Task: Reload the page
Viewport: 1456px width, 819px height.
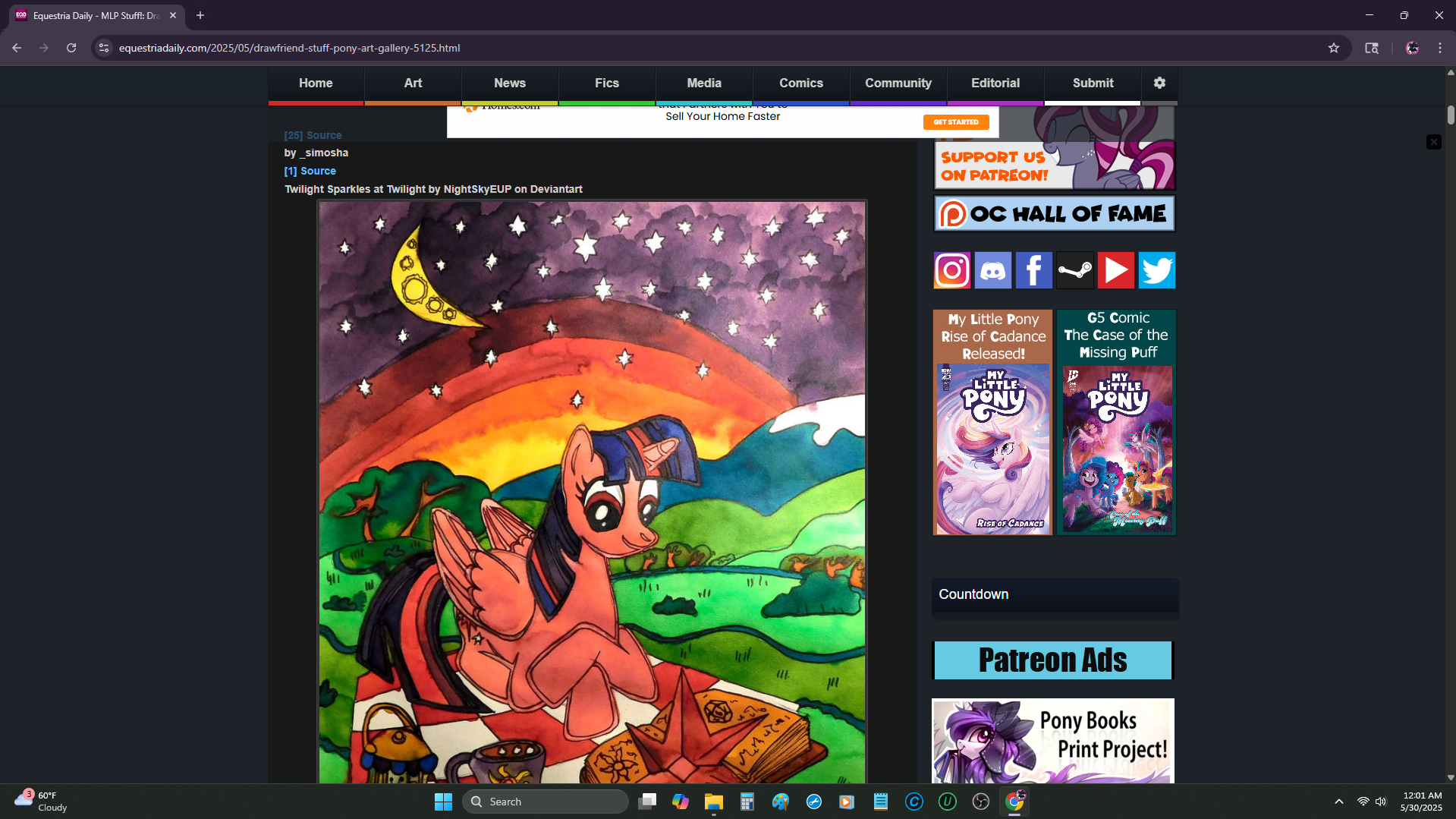Action: [71, 48]
